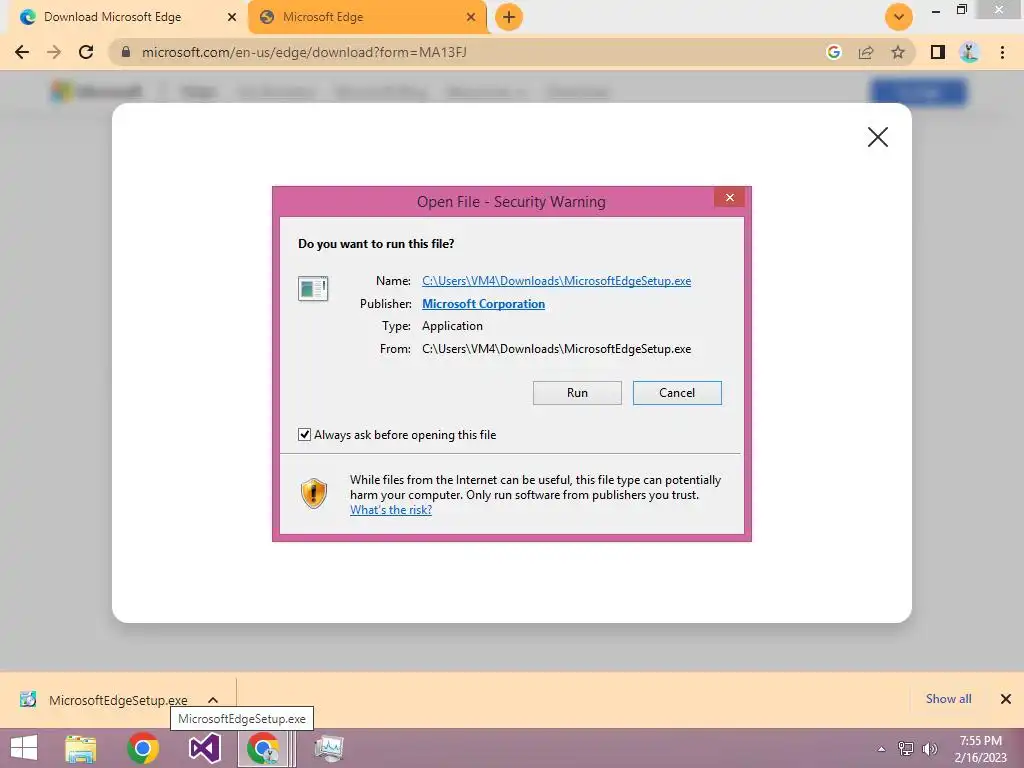Close the Microsoft Edge tab

[x=471, y=17]
